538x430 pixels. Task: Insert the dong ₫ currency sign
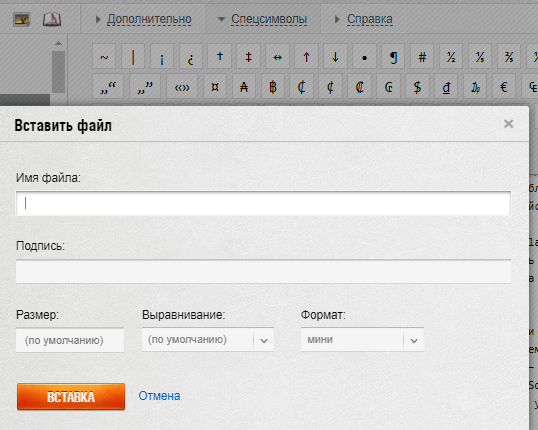pyautogui.click(x=446, y=86)
